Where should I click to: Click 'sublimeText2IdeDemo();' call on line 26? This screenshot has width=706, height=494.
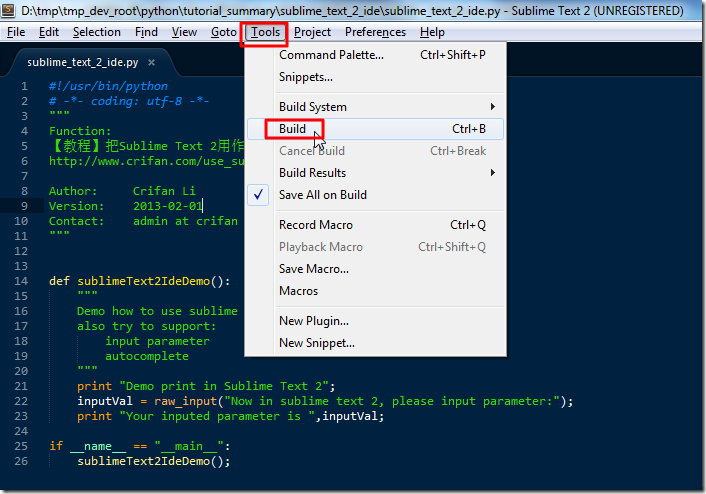(x=154, y=462)
